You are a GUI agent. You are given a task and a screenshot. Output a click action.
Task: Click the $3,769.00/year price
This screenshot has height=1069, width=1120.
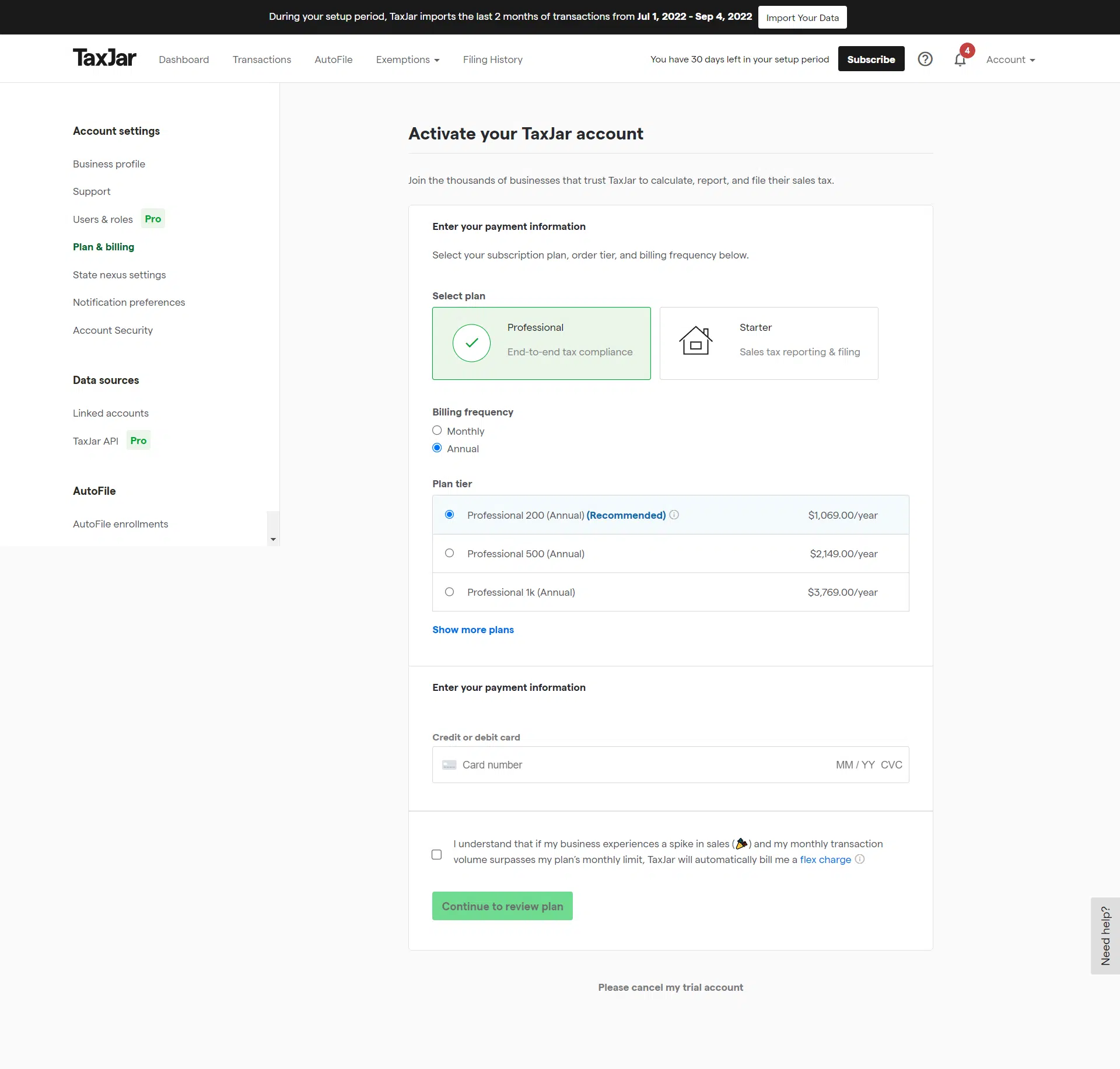pos(843,592)
